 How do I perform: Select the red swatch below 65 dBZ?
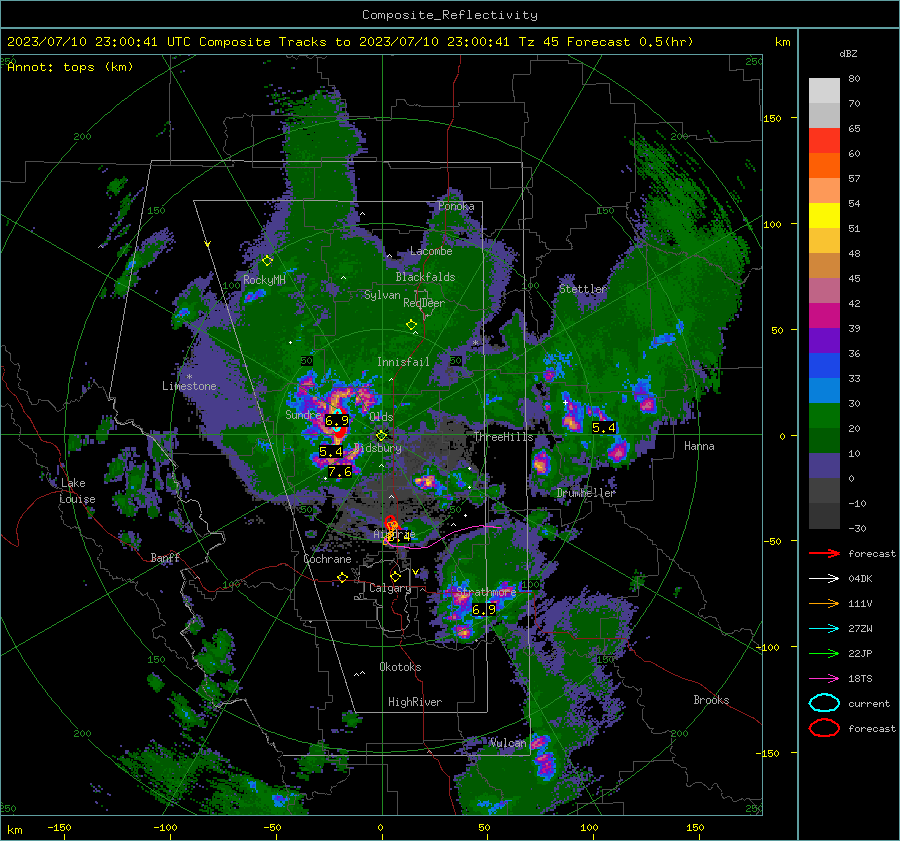pos(824,140)
